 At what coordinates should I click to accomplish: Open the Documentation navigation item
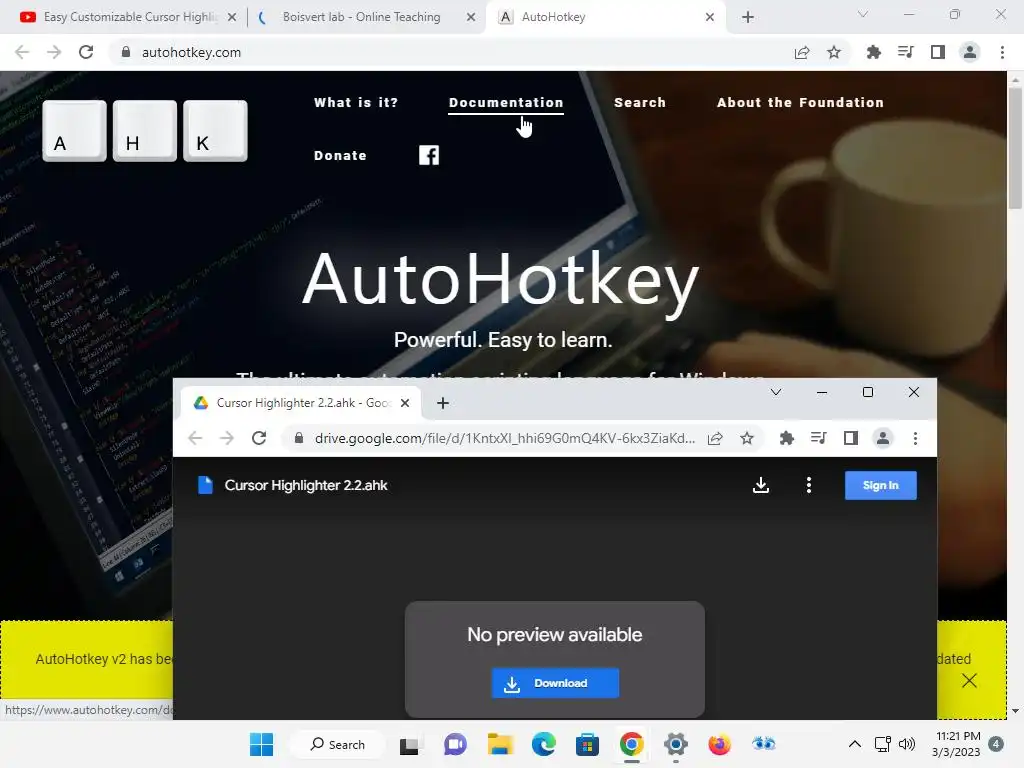[x=505, y=103]
